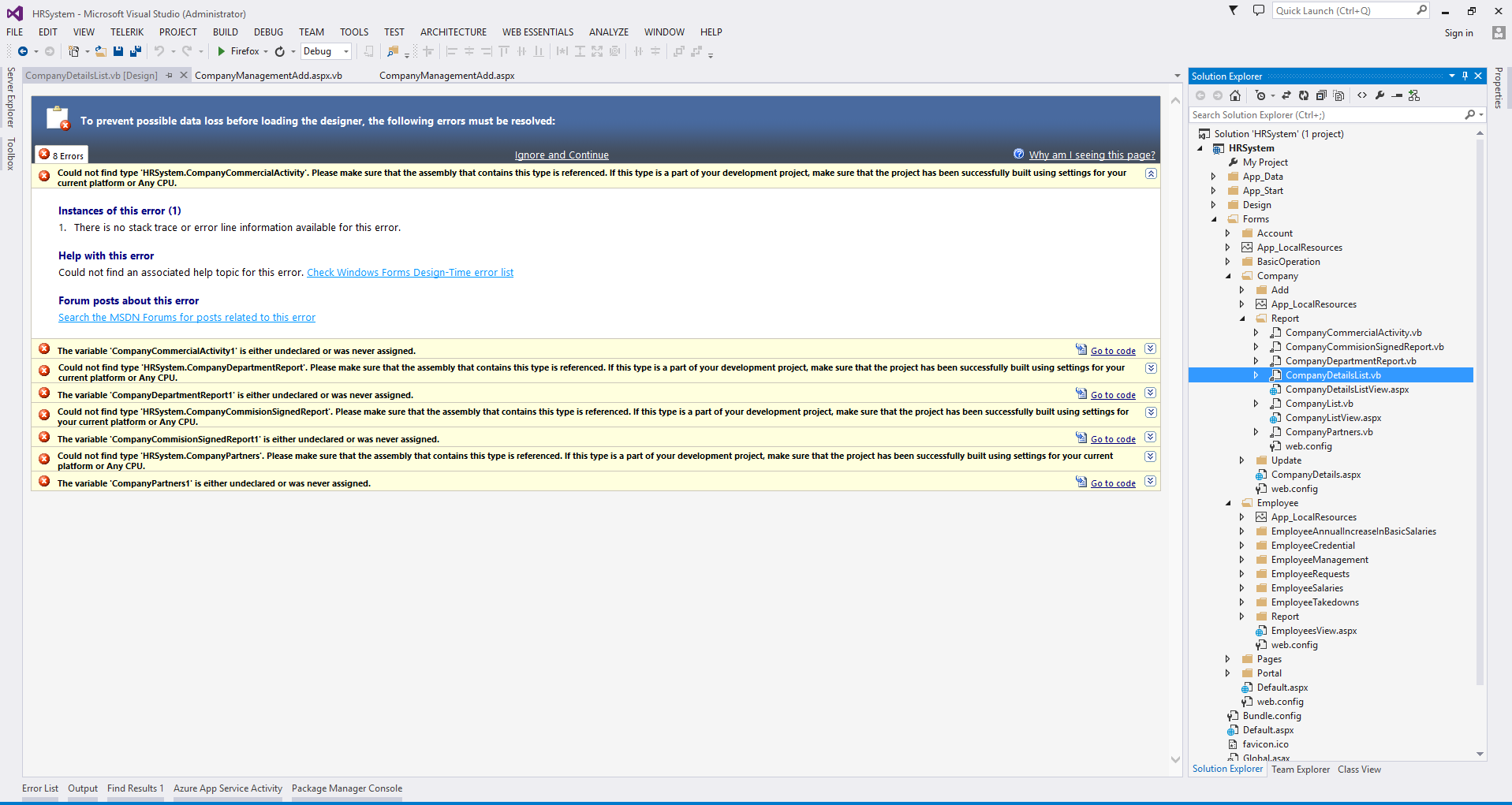Switch to CompanyManagementAdd.aspx.vb tab
This screenshot has height=805, width=1512.
tap(268, 76)
